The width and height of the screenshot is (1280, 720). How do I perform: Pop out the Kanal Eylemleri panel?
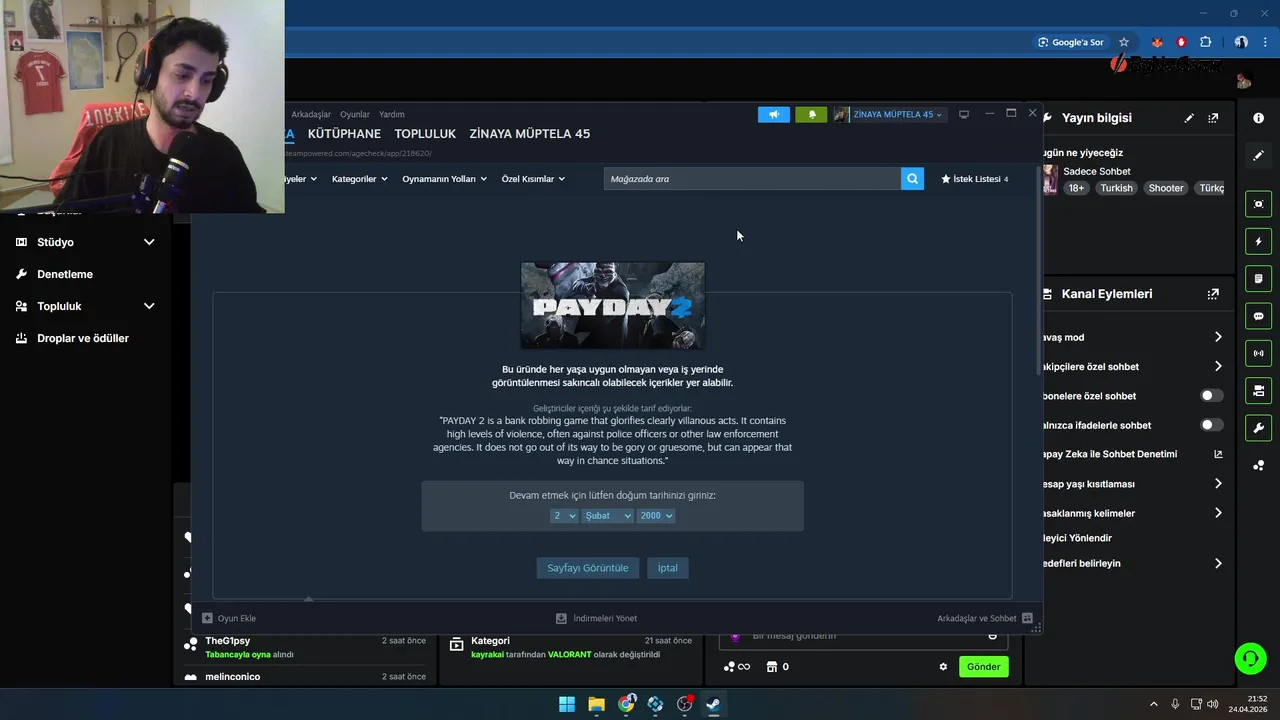coord(1213,294)
